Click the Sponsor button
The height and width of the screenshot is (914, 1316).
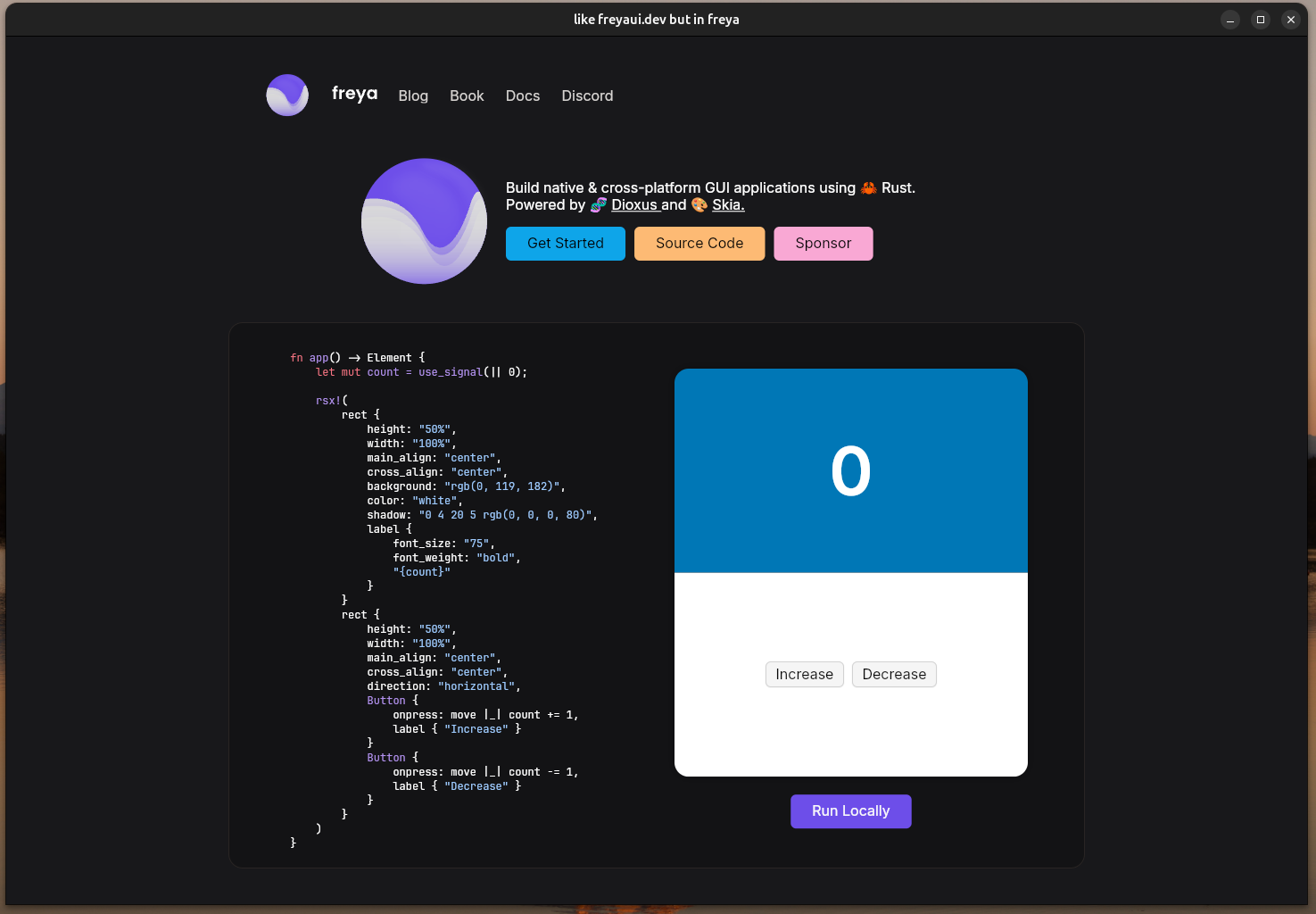pos(823,243)
